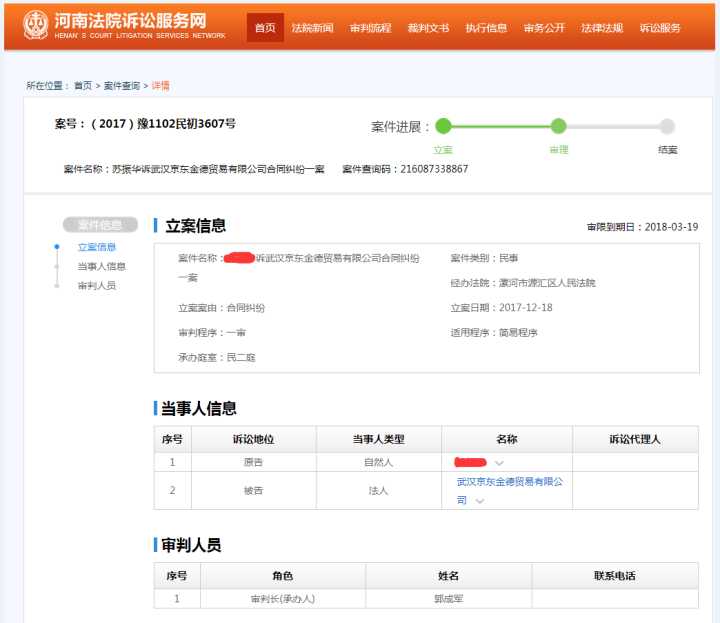Screen dimensions: 720x623
Task: Click the Henan court emblem logo
Action: click(x=35, y=24)
